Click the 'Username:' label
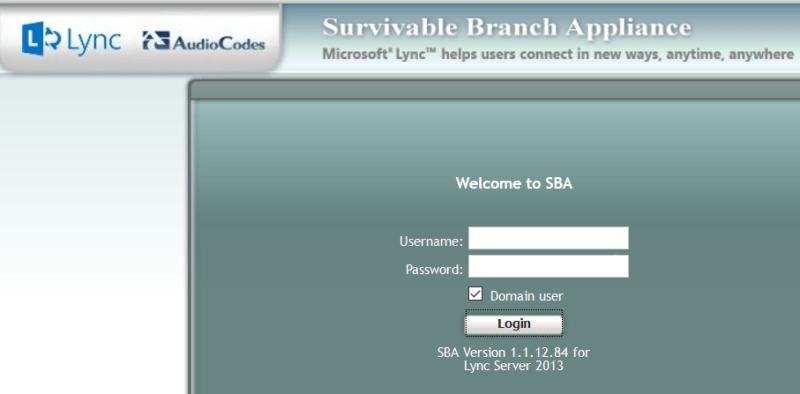 [431, 241]
